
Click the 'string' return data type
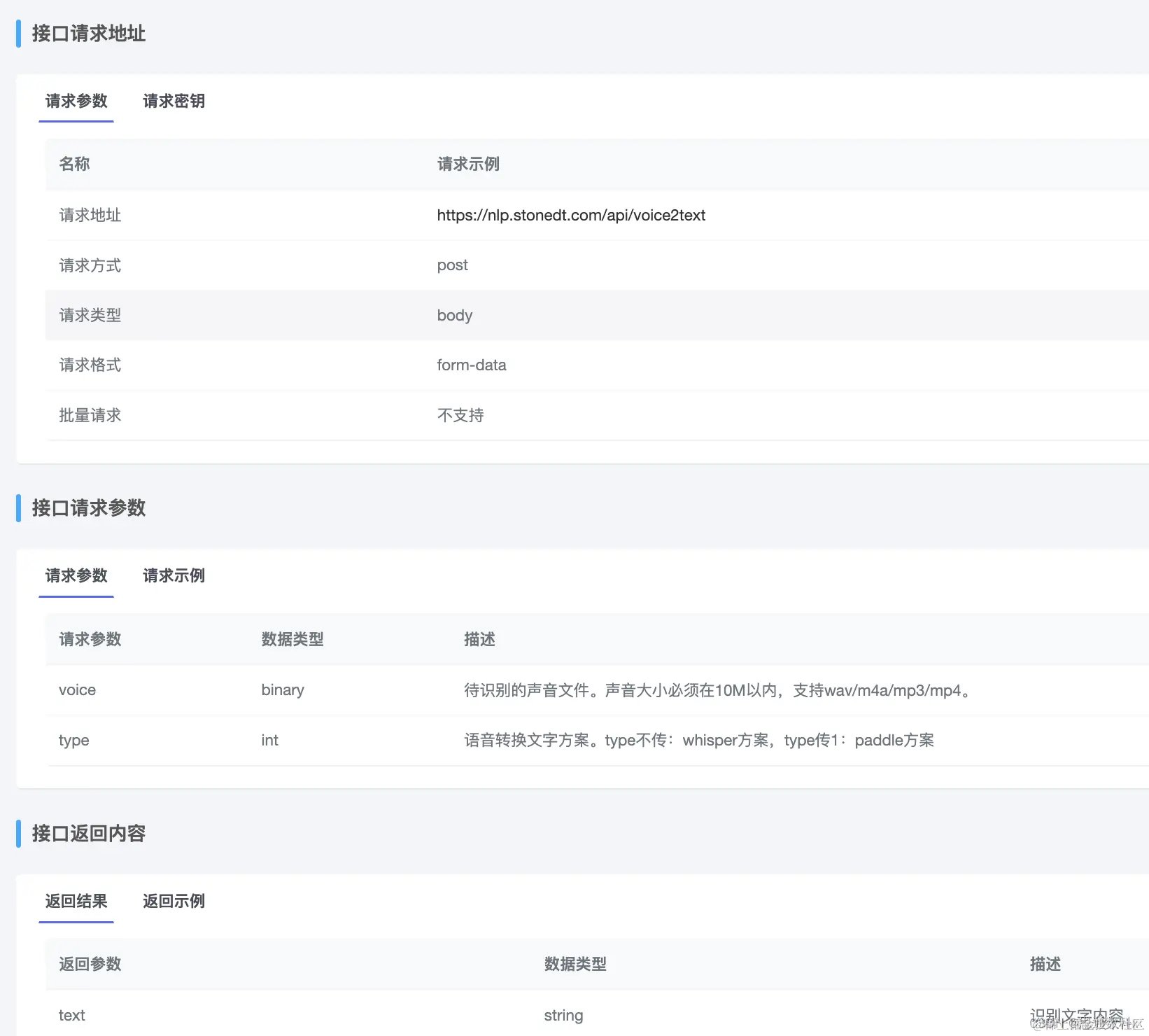click(563, 1015)
